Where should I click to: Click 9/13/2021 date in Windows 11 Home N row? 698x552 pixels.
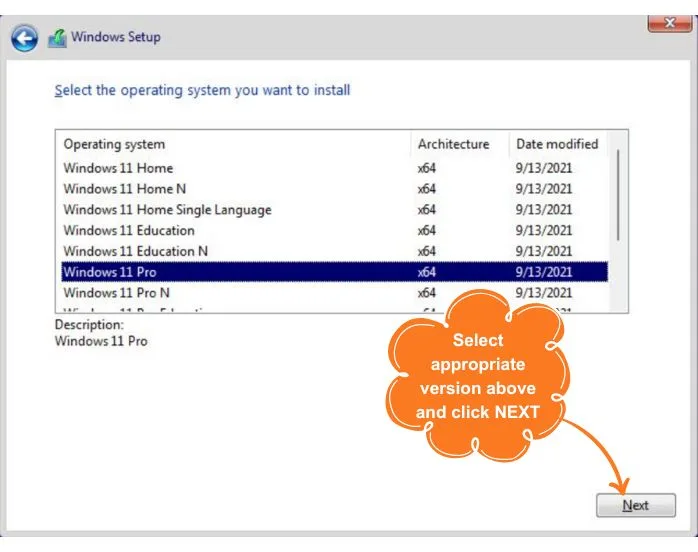coord(544,189)
